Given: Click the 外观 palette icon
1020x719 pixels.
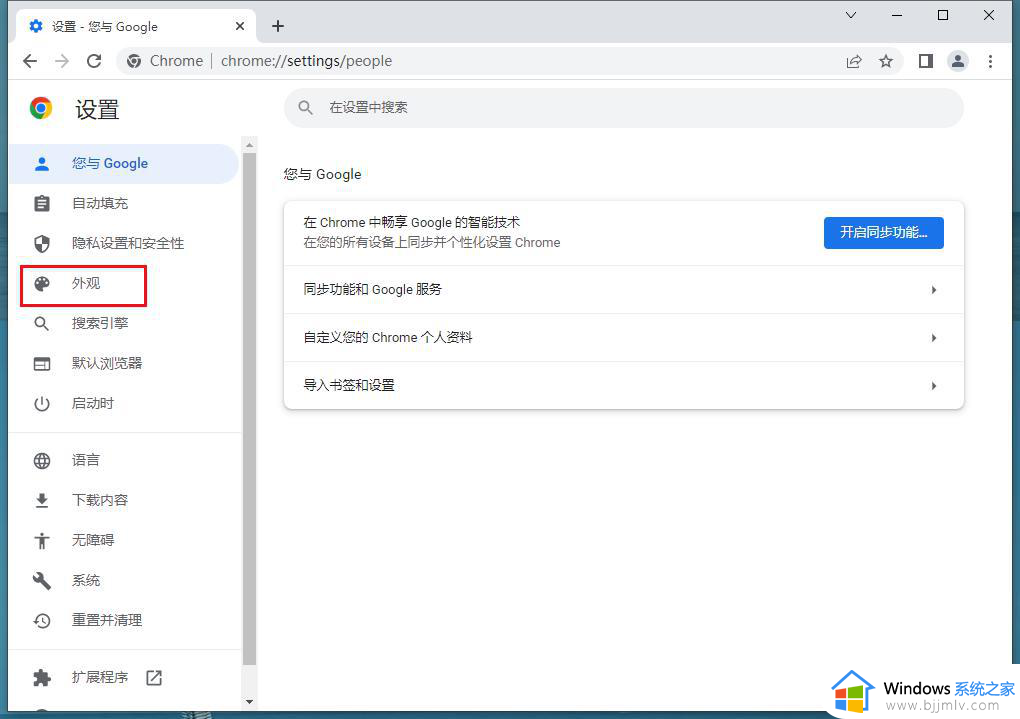Looking at the screenshot, I should coord(42,284).
